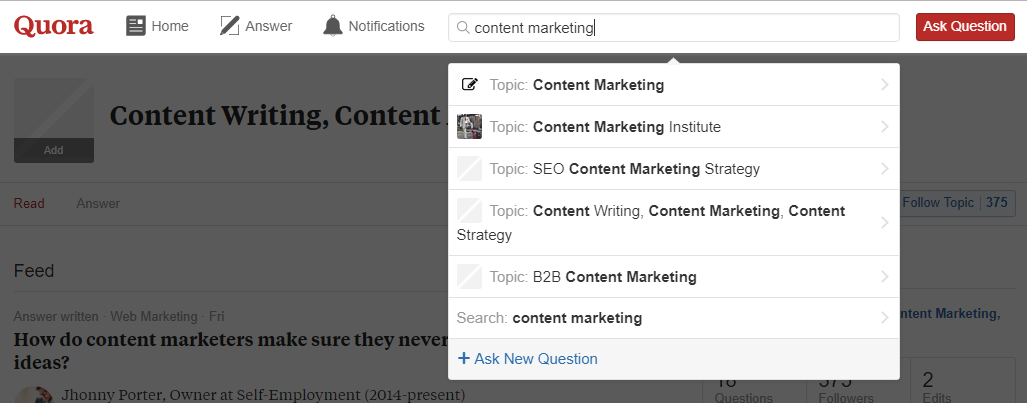Click the Ask New Question link
Viewport: 1027px width, 403px height.
pyautogui.click(x=535, y=359)
